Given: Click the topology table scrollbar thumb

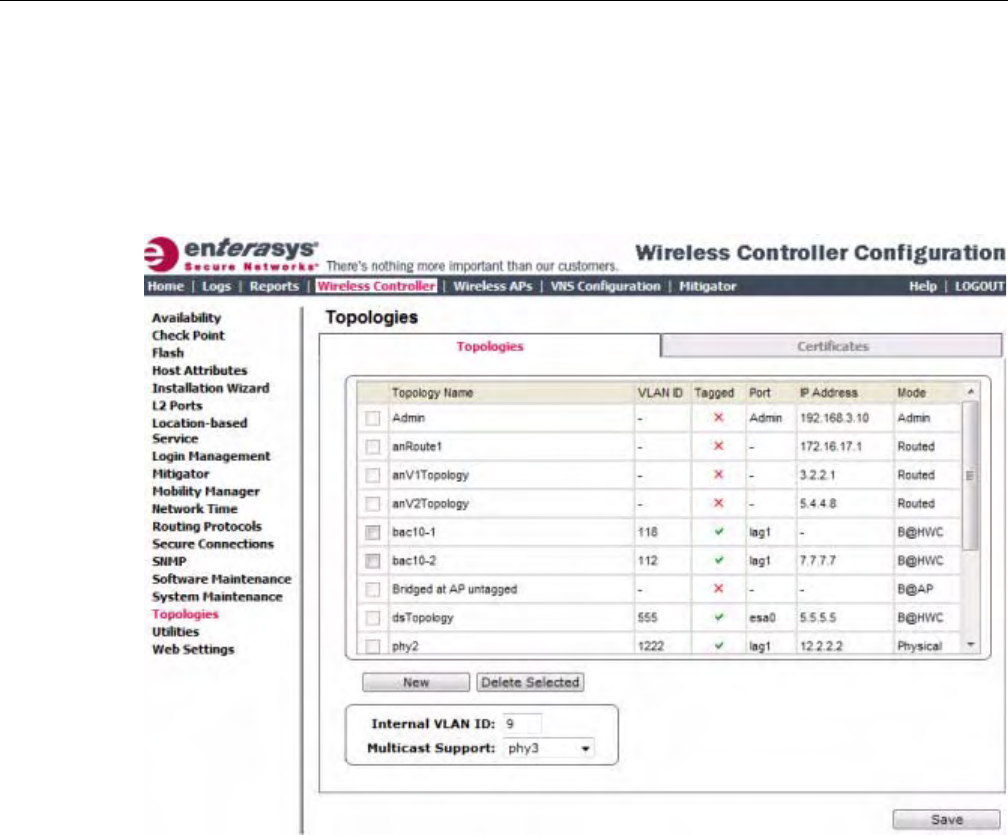Looking at the screenshot, I should coord(971,476).
